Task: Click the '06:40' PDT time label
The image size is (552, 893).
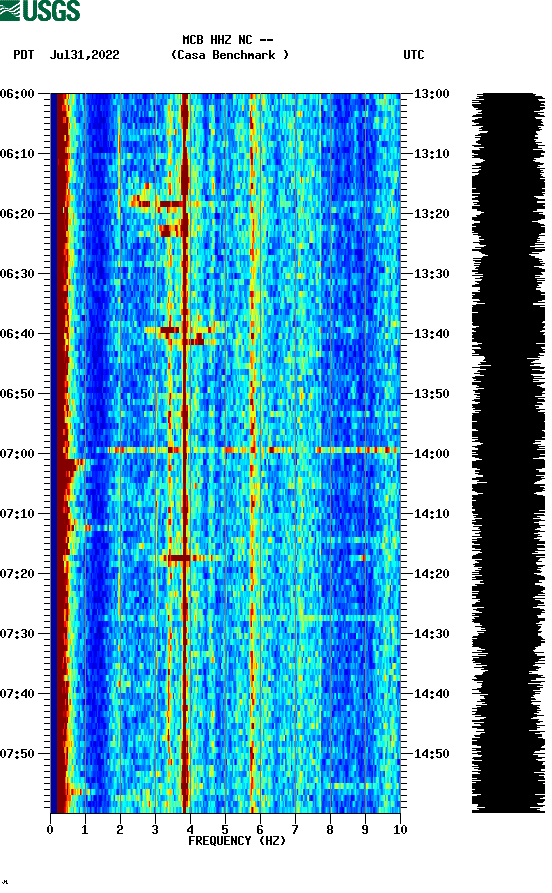Action: tap(17, 334)
